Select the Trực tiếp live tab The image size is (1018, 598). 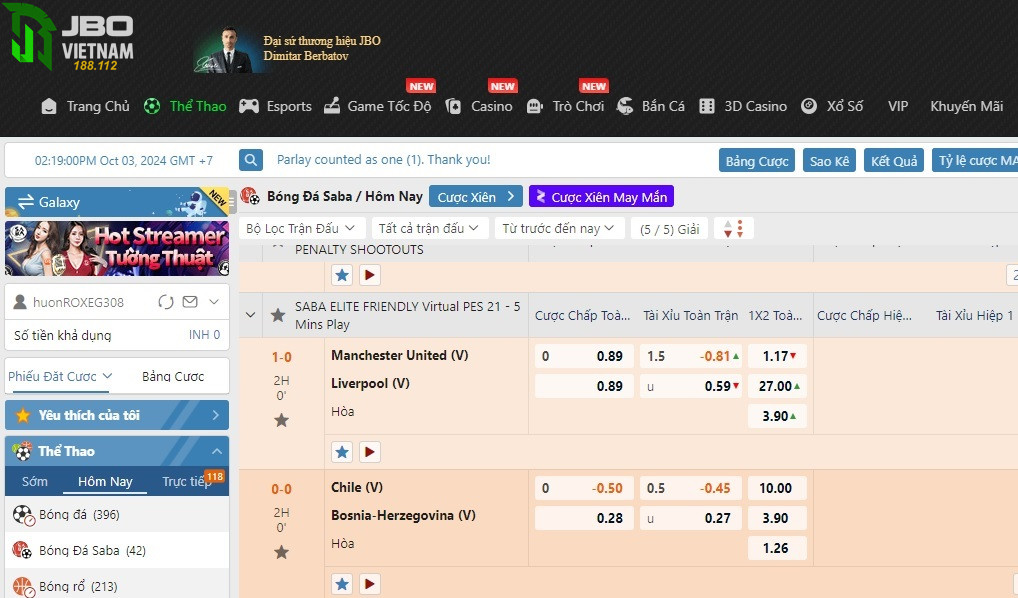point(186,481)
